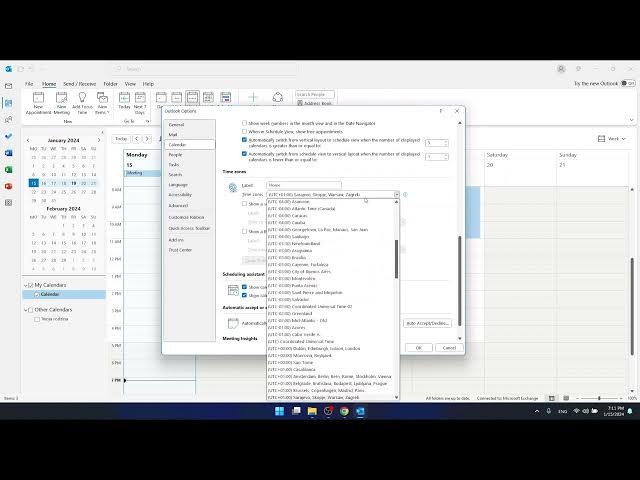Collapse the My Calendars group
The image size is (640, 480).
click(26, 285)
